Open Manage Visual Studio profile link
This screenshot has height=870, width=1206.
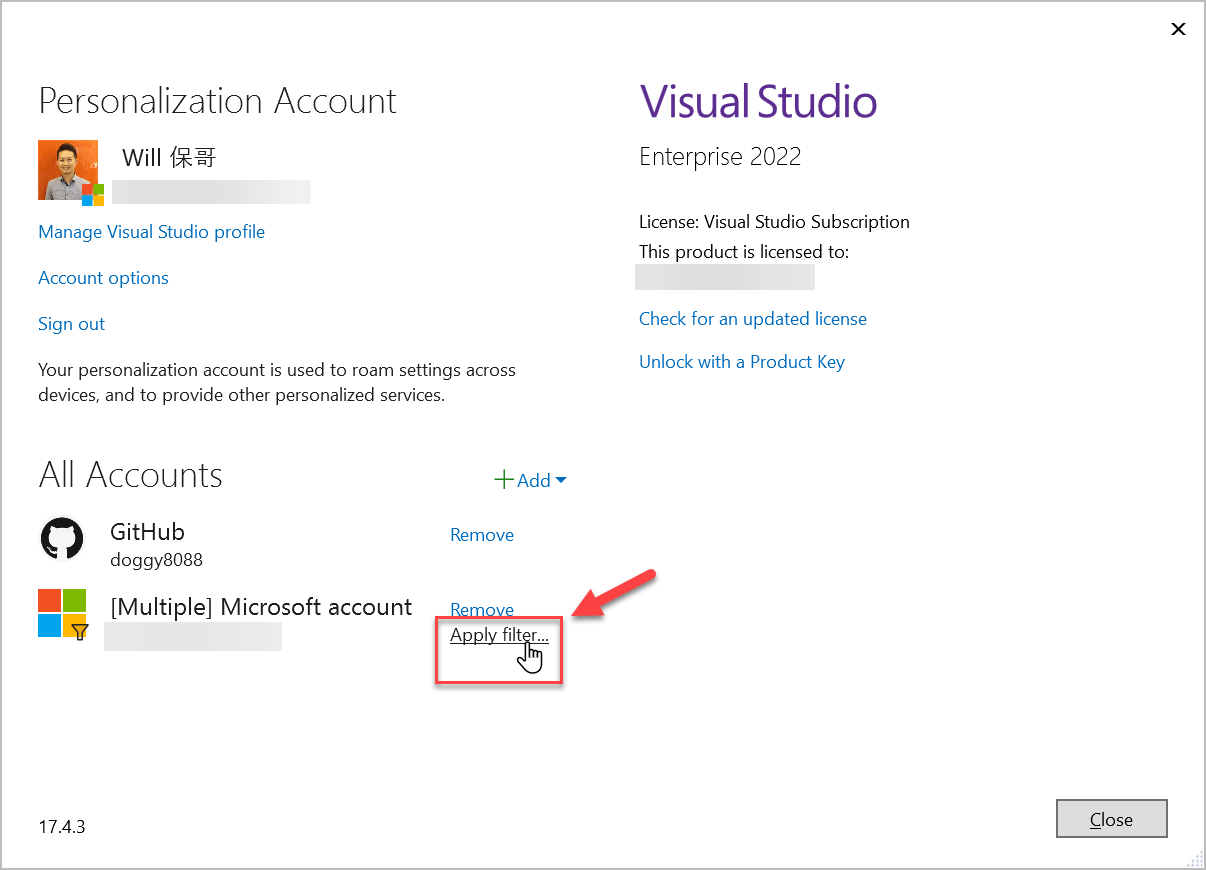[152, 232]
